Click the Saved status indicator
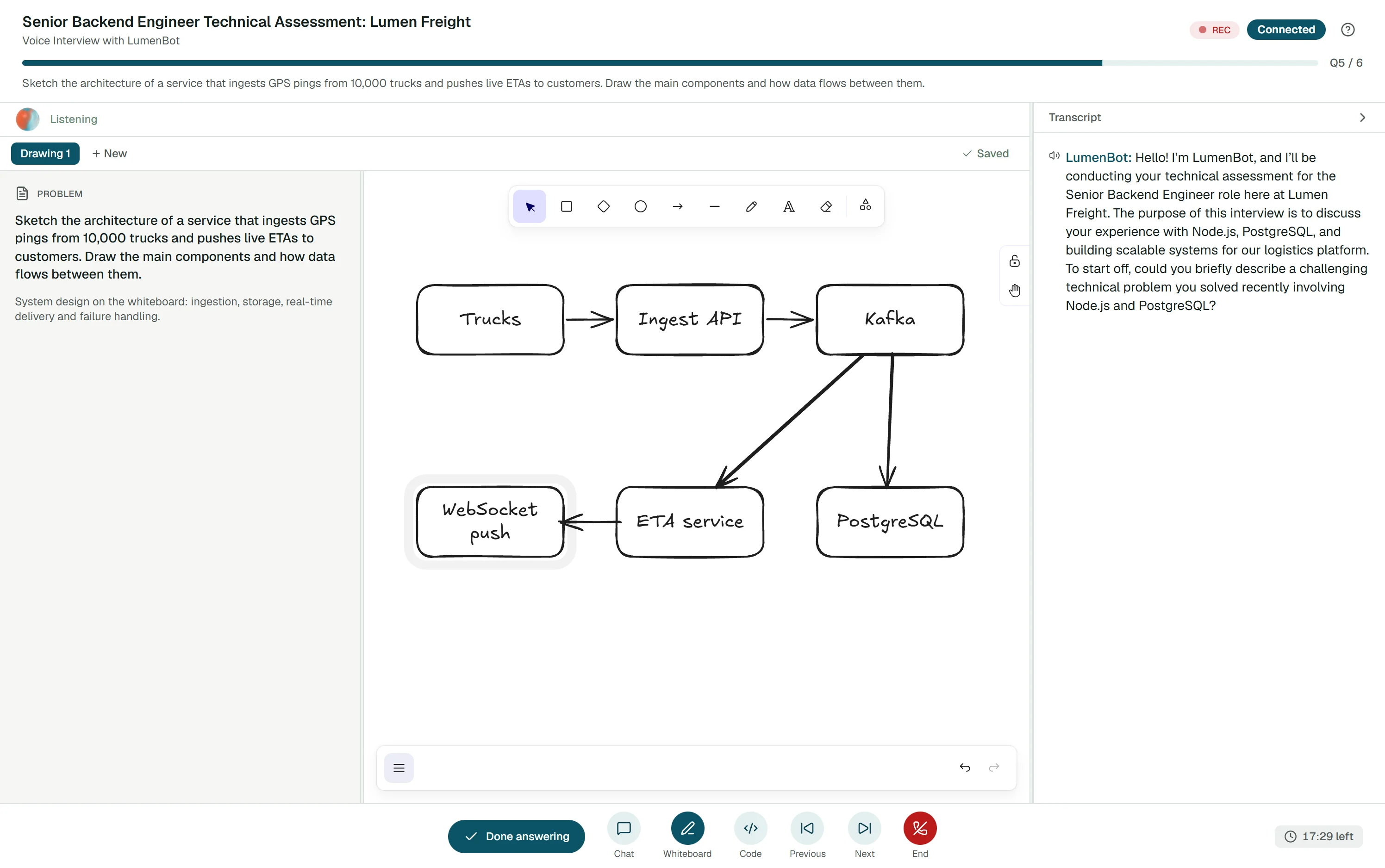The image size is (1385, 868). [986, 154]
